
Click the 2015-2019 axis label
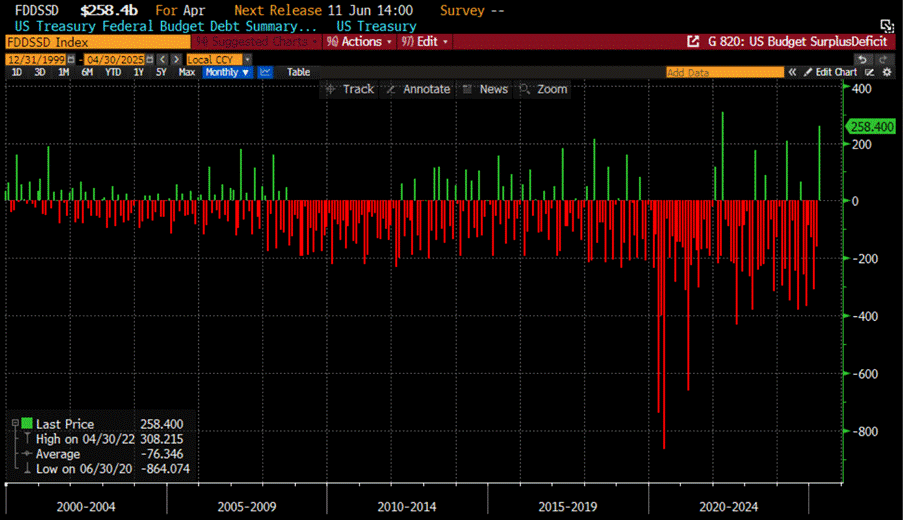567,507
